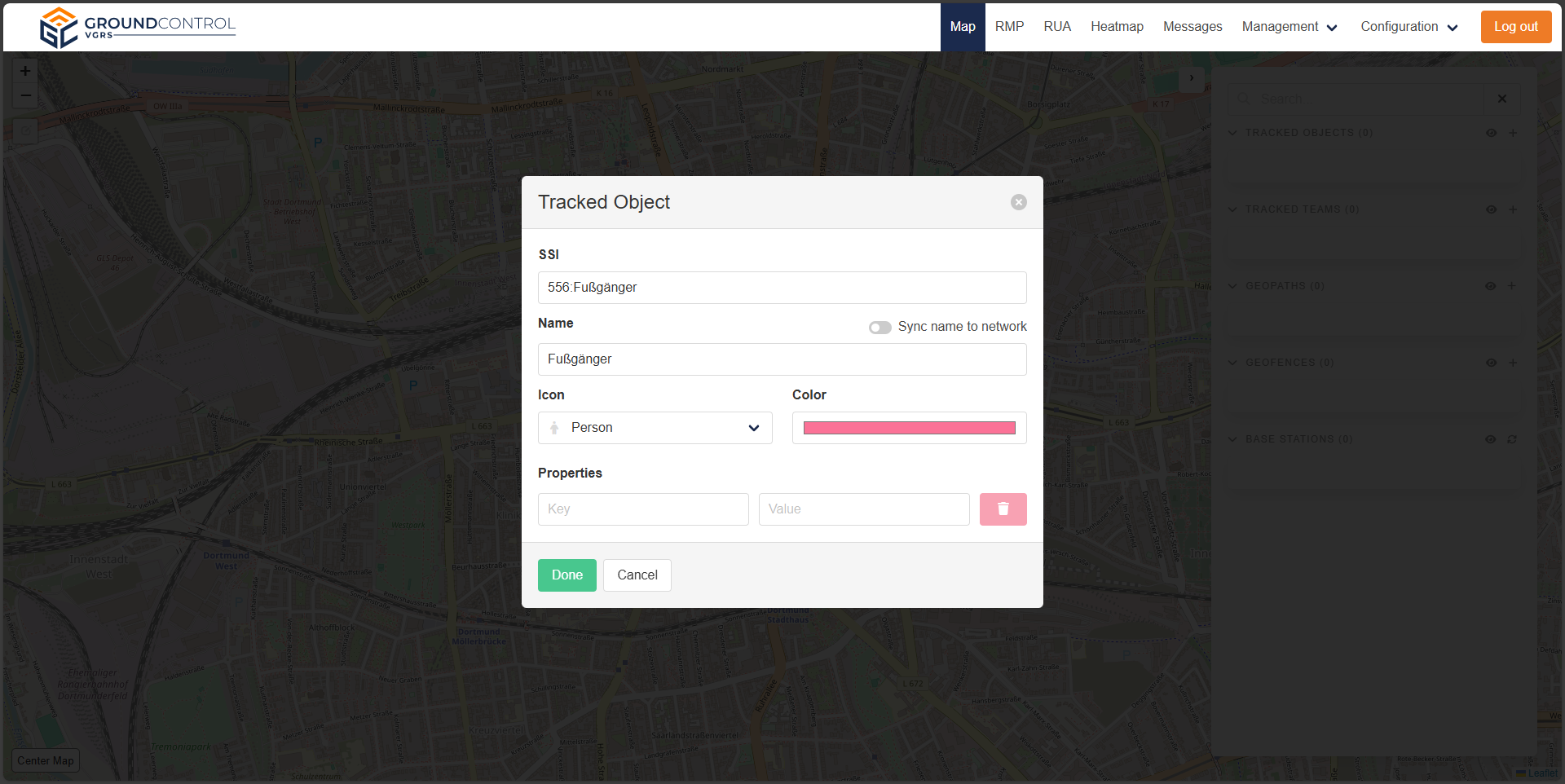This screenshot has width=1565, height=784.
Task: Close the Tracked Object dialog
Action: pos(1018,202)
